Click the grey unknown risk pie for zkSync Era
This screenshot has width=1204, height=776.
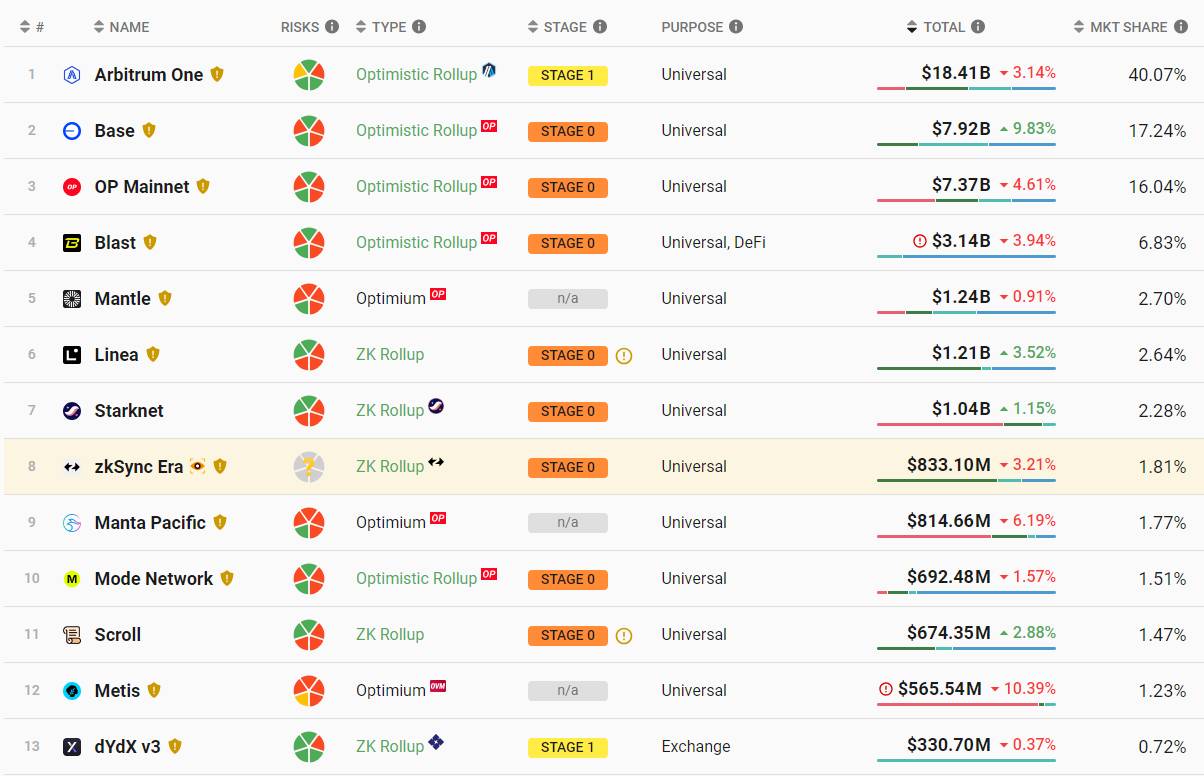pos(309,467)
